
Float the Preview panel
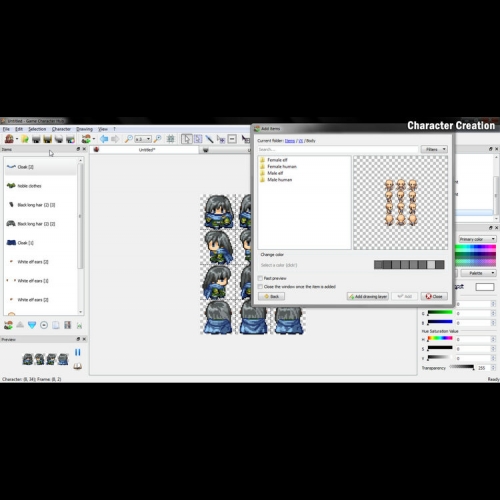click(x=78, y=339)
